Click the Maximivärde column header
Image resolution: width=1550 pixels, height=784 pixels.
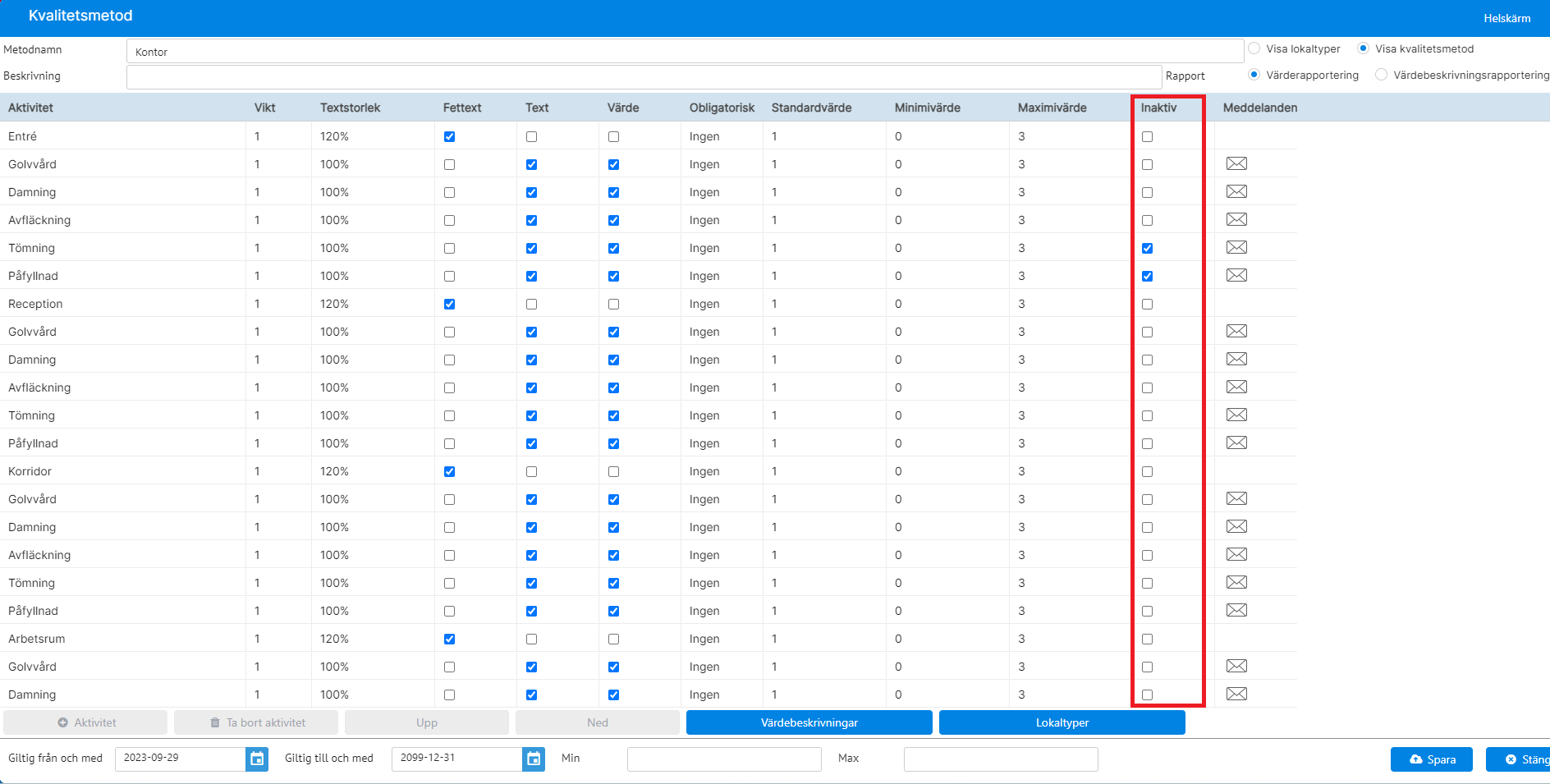pyautogui.click(x=1052, y=108)
